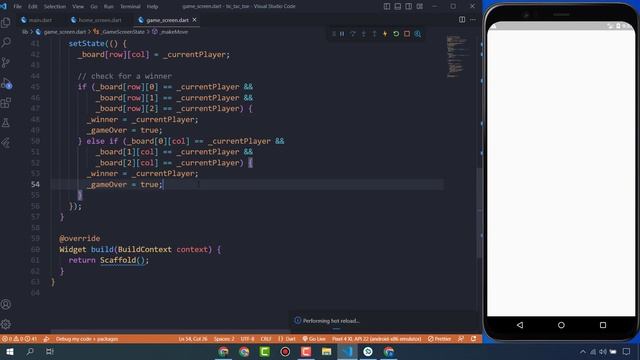The image size is (640, 360).
Task: Open the Windows Start menu
Action: click(10, 351)
